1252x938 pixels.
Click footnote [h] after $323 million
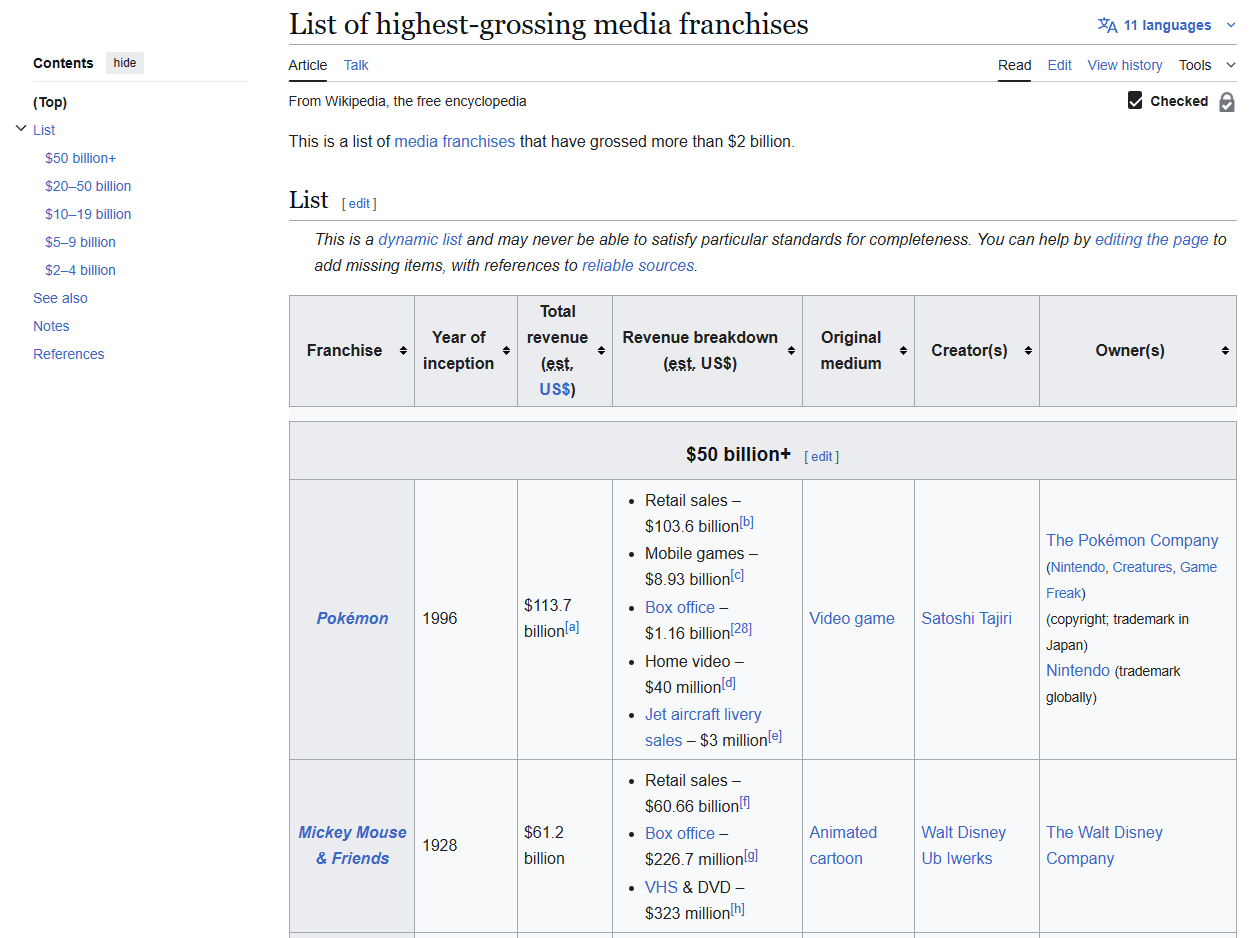(737, 909)
